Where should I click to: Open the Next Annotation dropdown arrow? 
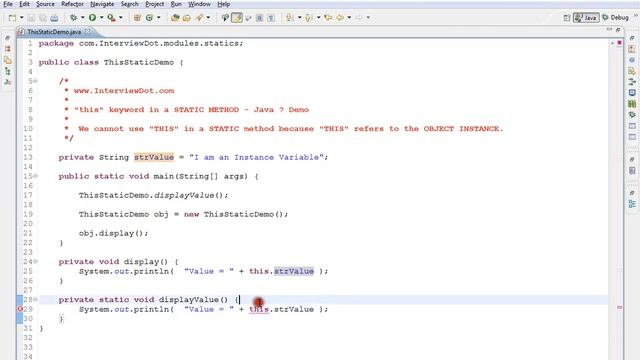tap(300, 18)
